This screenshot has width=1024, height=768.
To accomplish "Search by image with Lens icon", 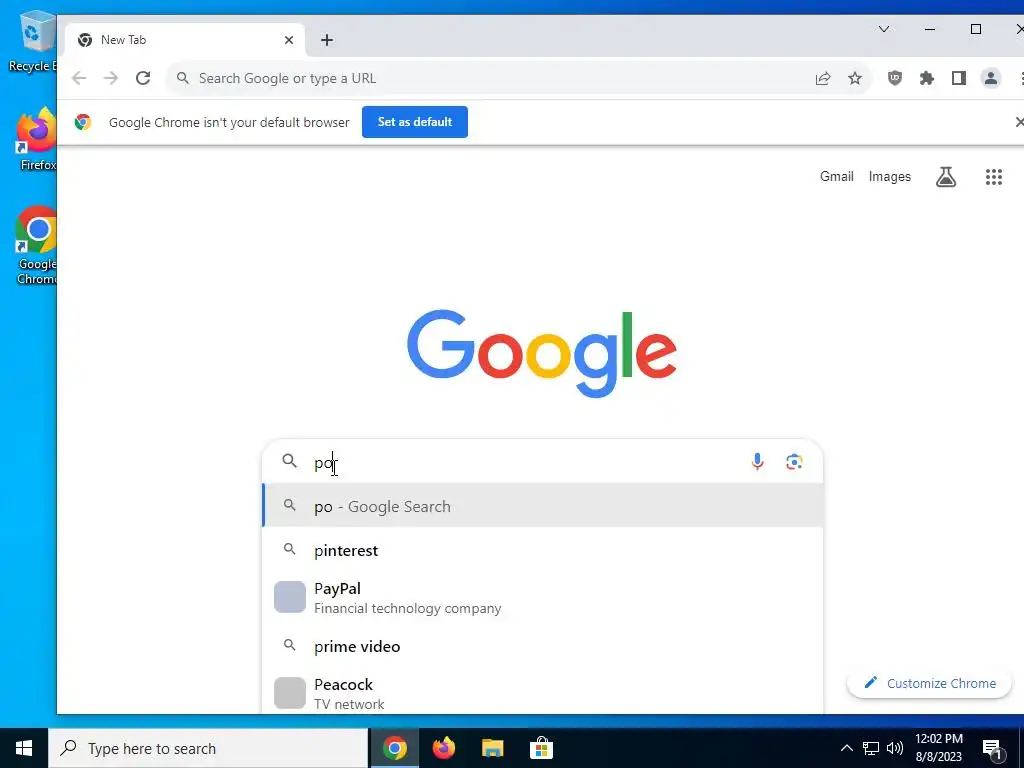I will coord(794,462).
